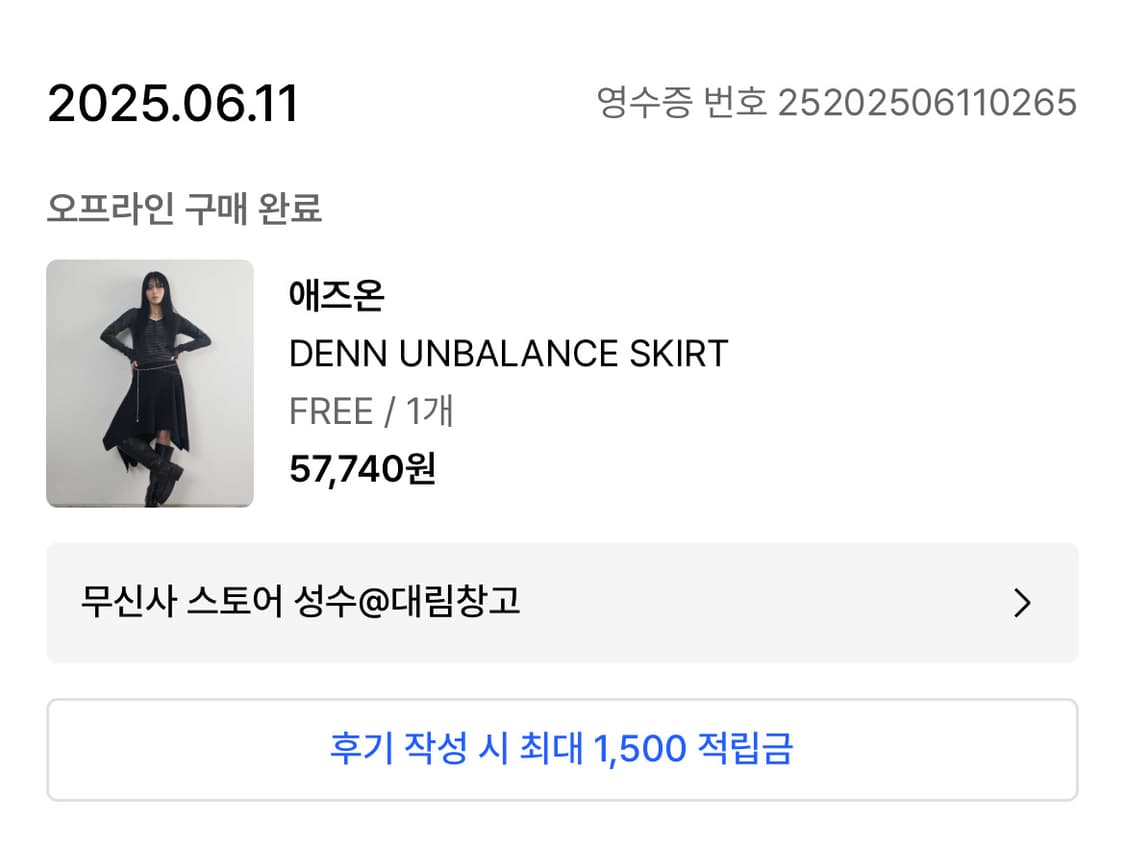Click the 후기 작성 시 최대 1,500 적립금 button
This screenshot has width=1125, height=846.
click(x=562, y=749)
